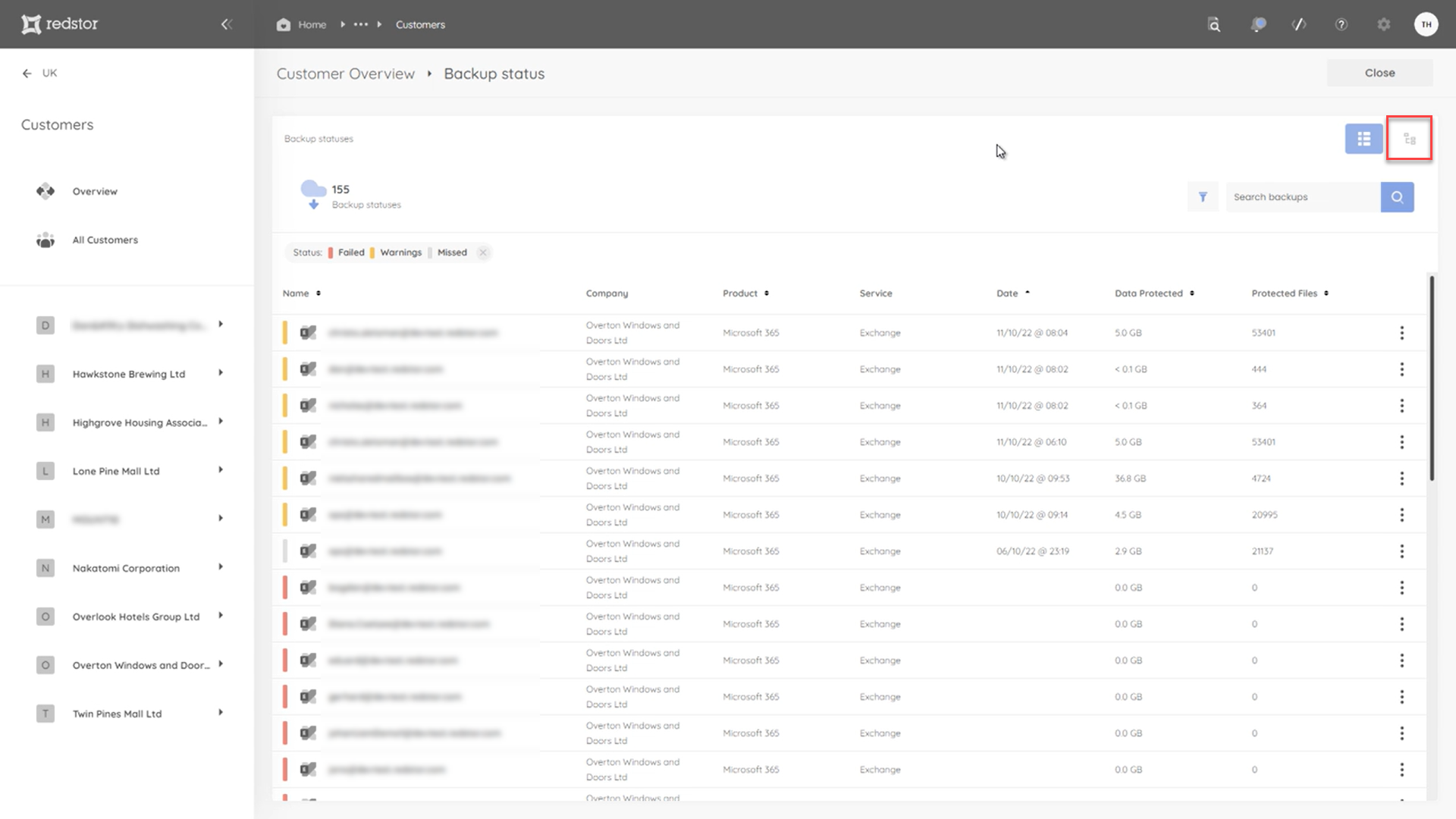Click date 06/10/22 @ 23:19
Screen dimensions: 1456x819
tap(1032, 551)
